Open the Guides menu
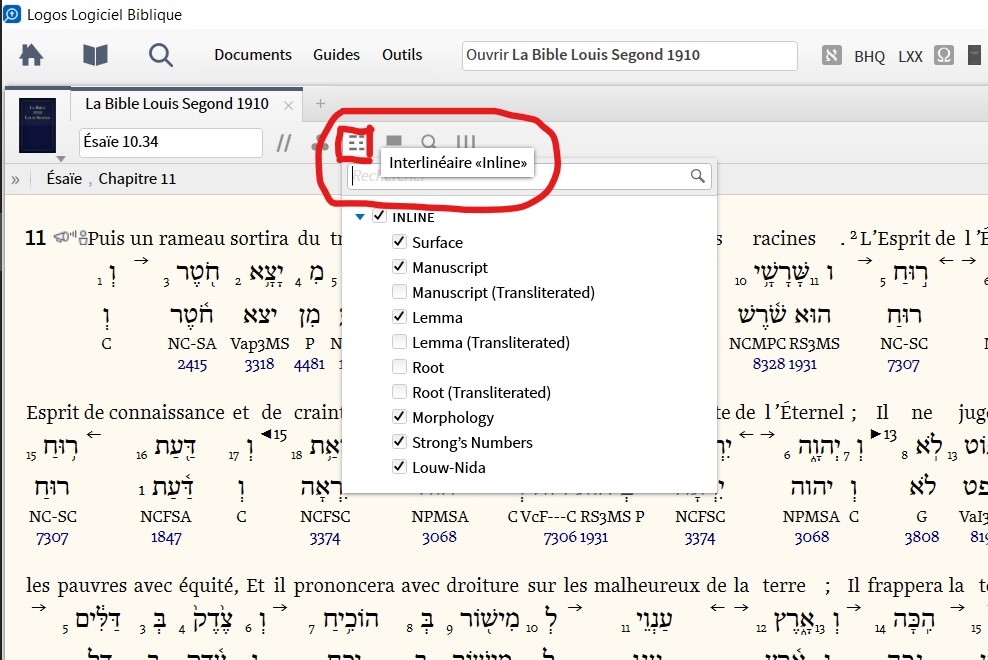 tap(336, 55)
